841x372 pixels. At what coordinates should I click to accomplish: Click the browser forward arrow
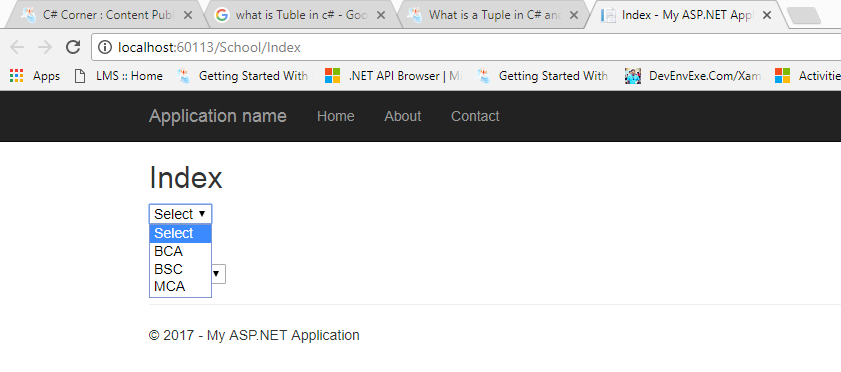coord(45,48)
